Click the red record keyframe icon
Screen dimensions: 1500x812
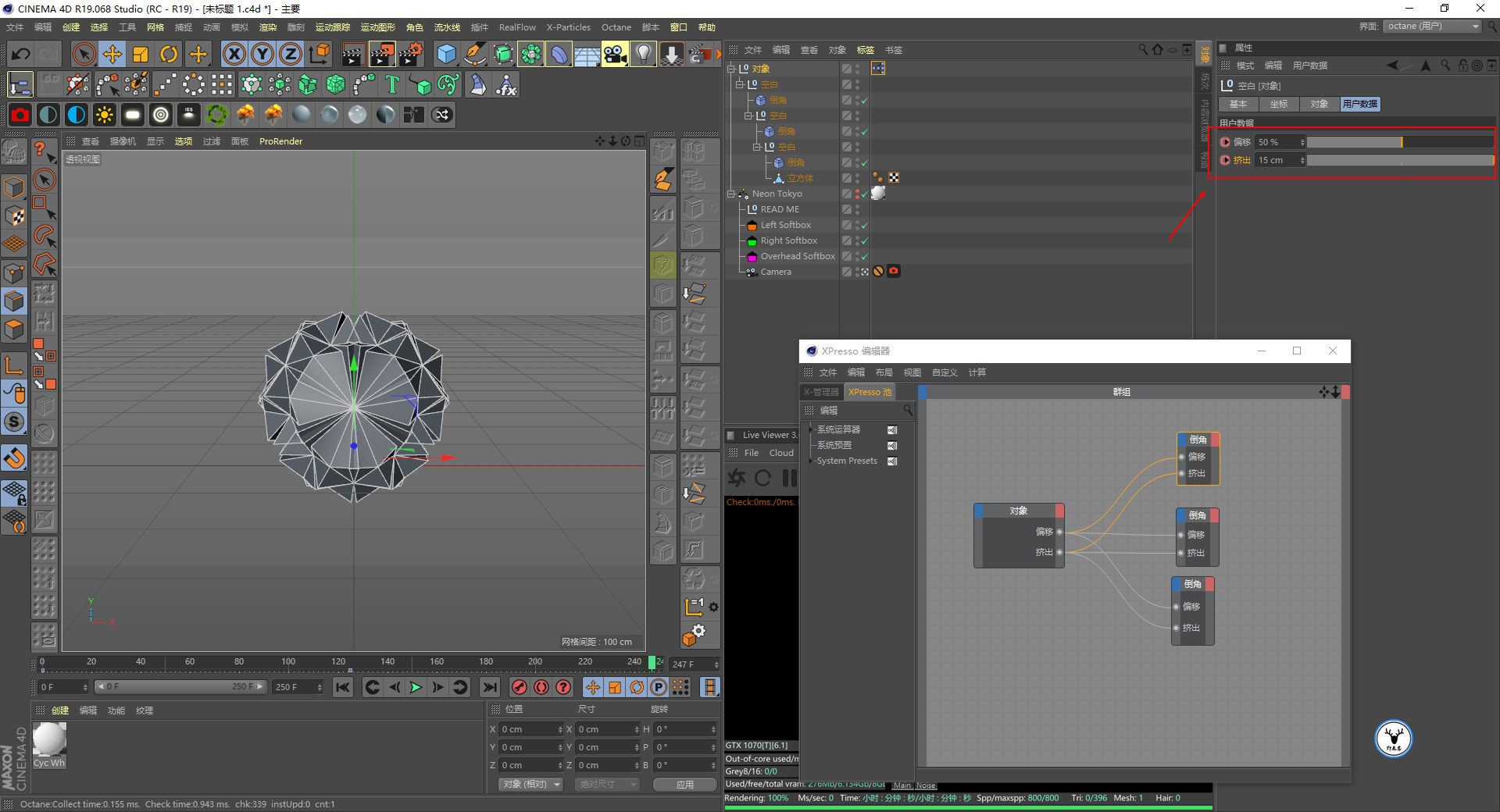519,687
